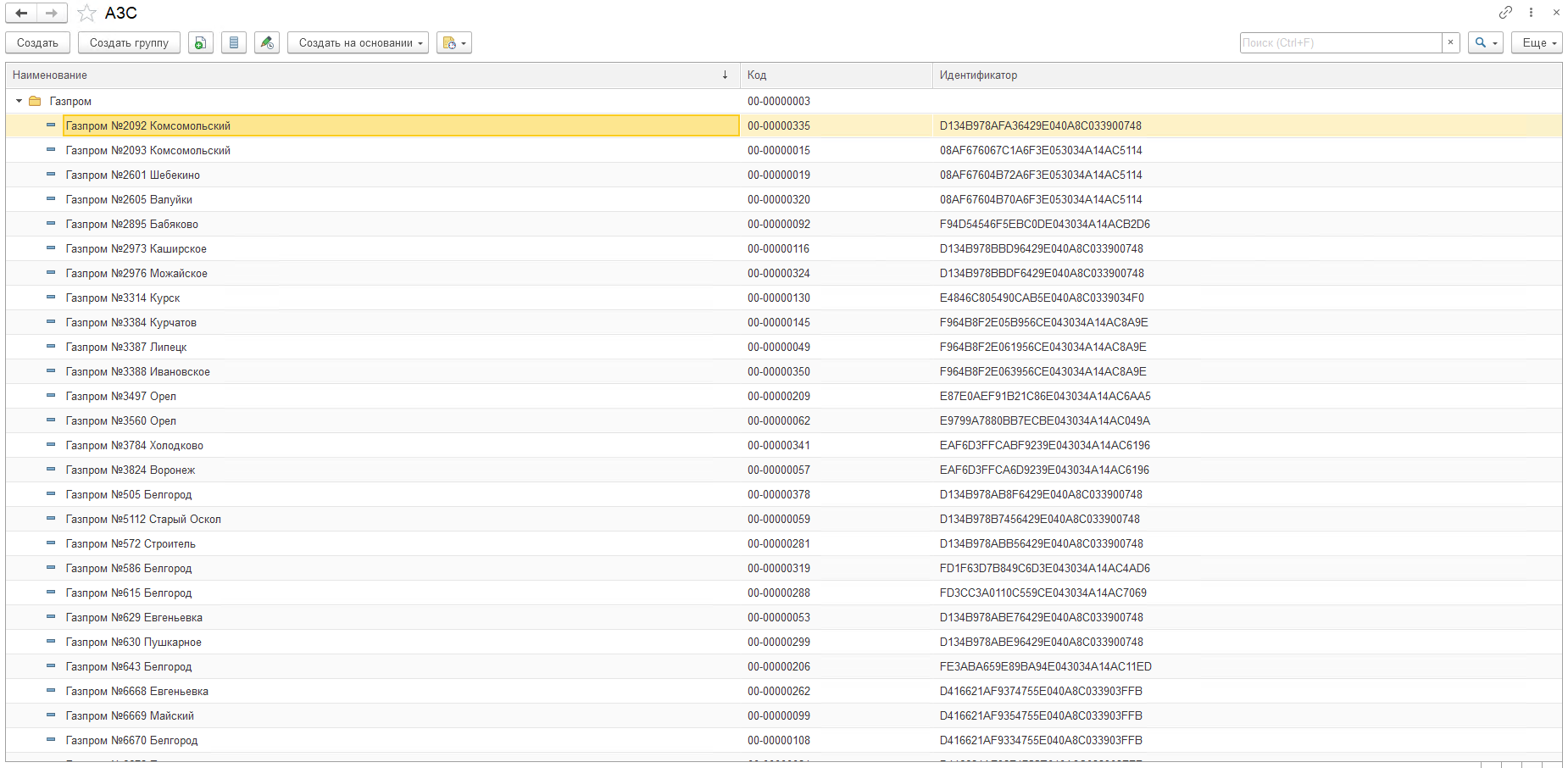Open the Еще menu
The height and width of the screenshot is (768, 1568).
pyautogui.click(x=1536, y=42)
